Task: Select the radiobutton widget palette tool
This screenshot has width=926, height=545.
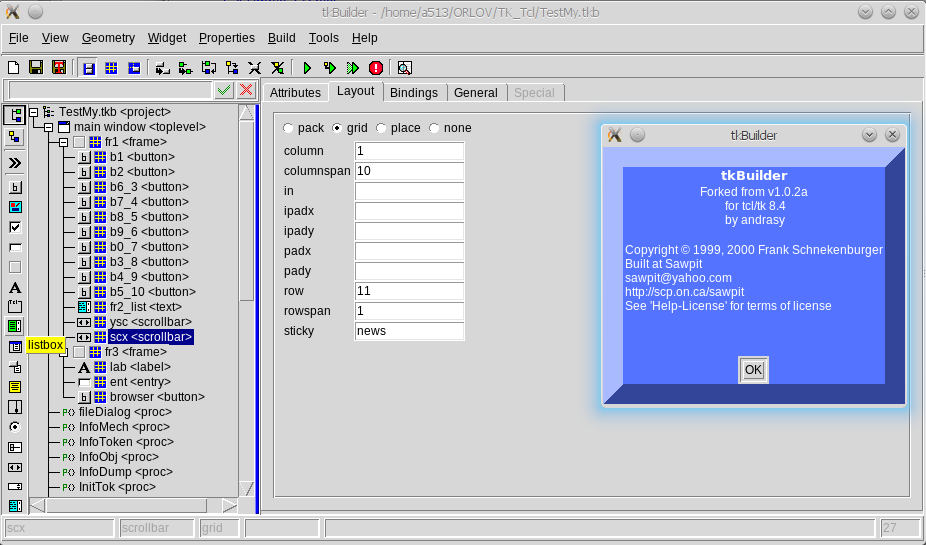Action: tap(15, 427)
